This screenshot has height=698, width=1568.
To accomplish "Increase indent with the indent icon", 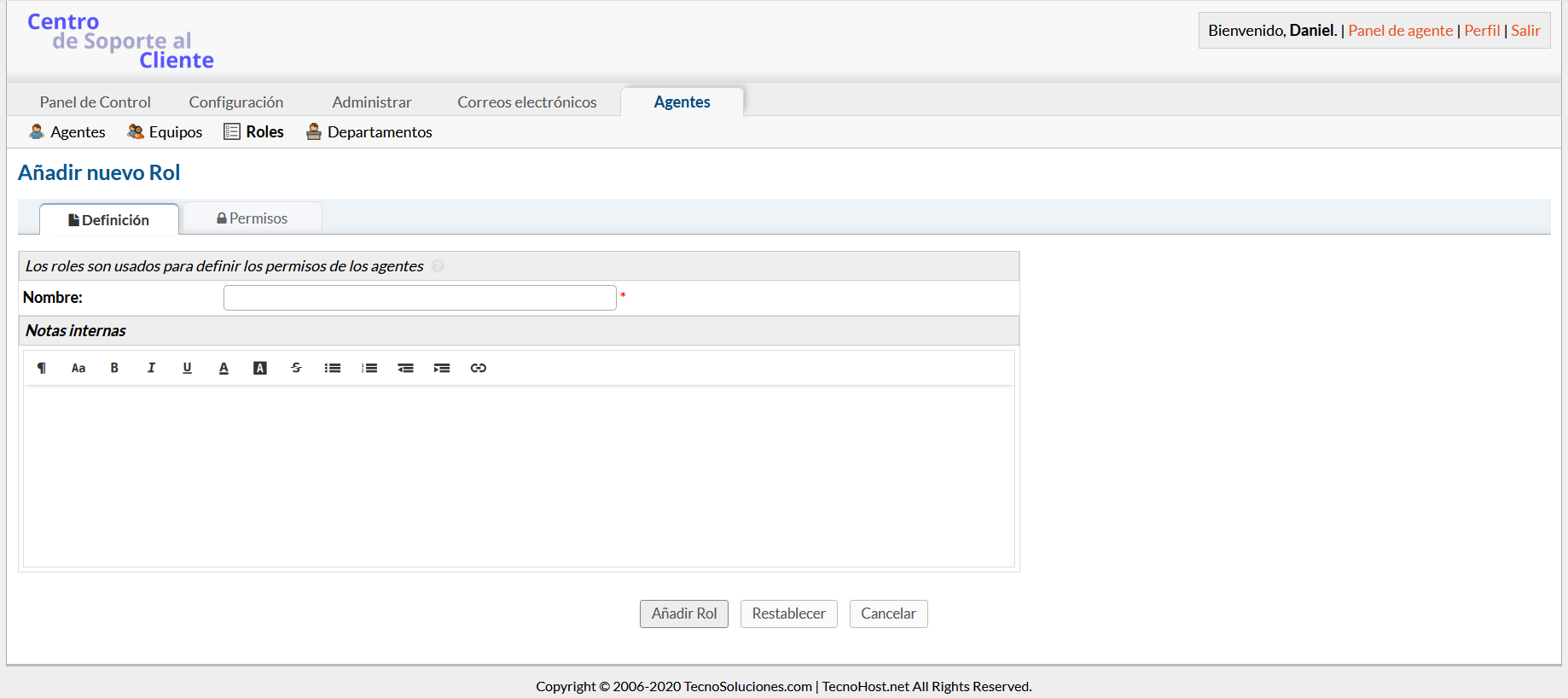I will pos(442,368).
